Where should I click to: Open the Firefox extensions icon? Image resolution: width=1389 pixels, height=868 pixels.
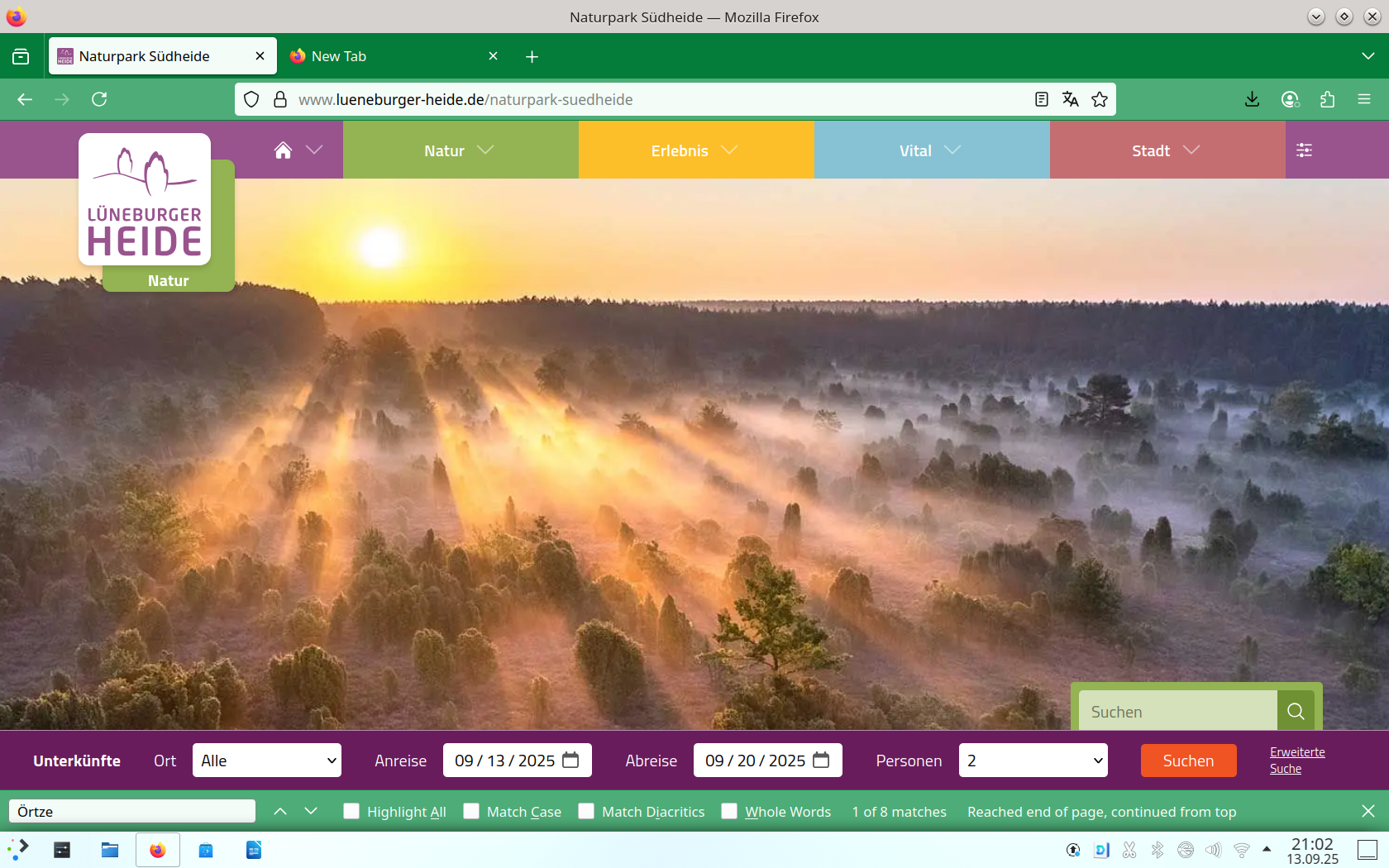click(1327, 99)
